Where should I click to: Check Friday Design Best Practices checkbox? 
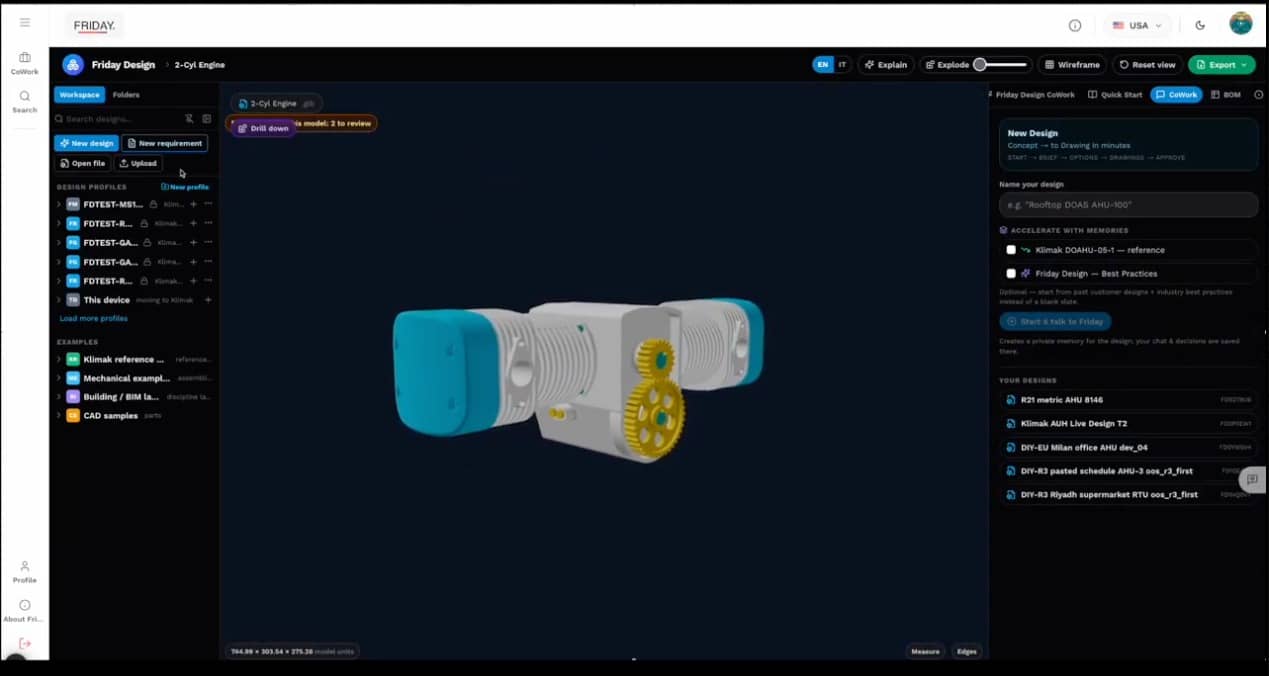1011,273
